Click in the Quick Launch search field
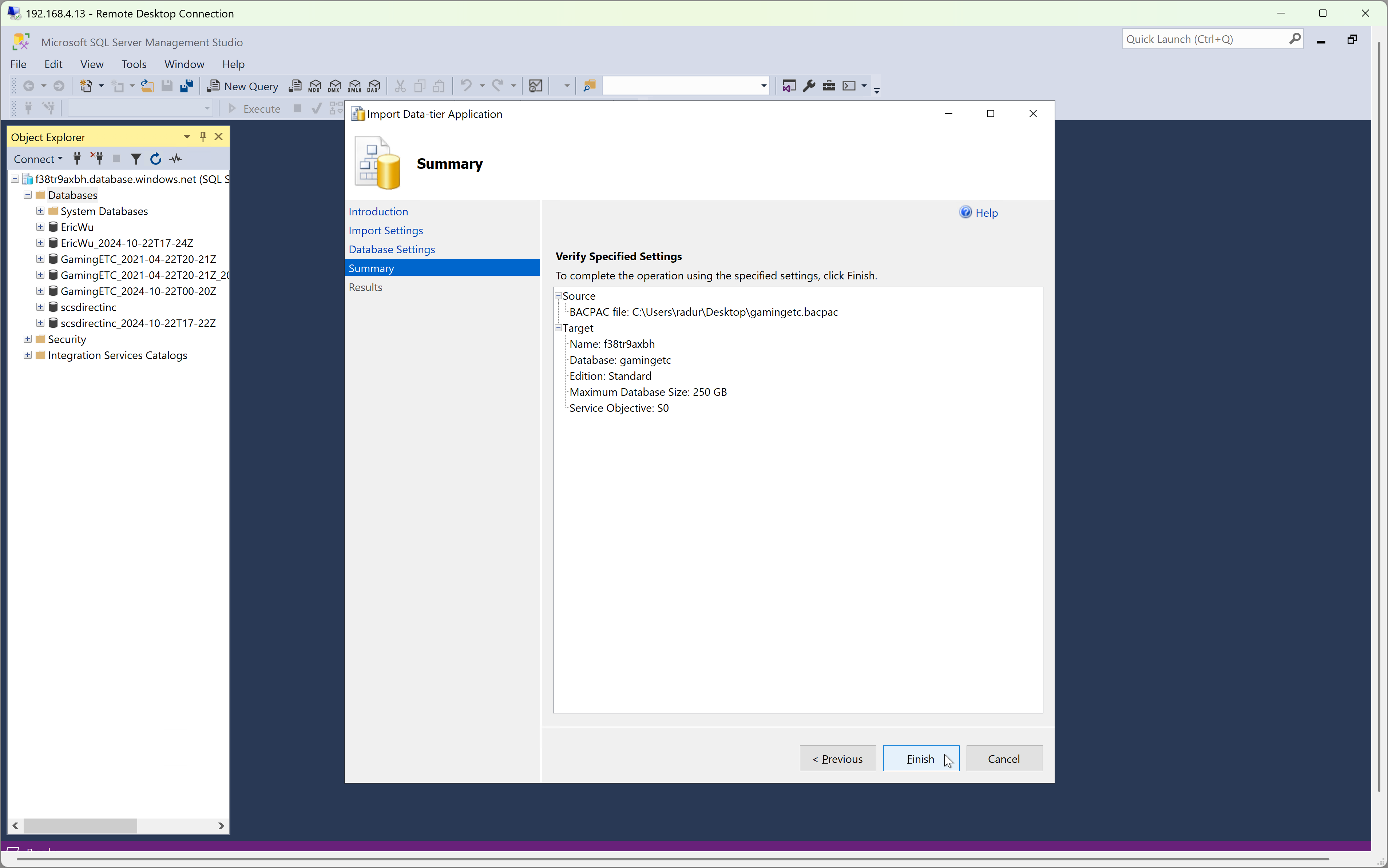 click(x=1204, y=39)
